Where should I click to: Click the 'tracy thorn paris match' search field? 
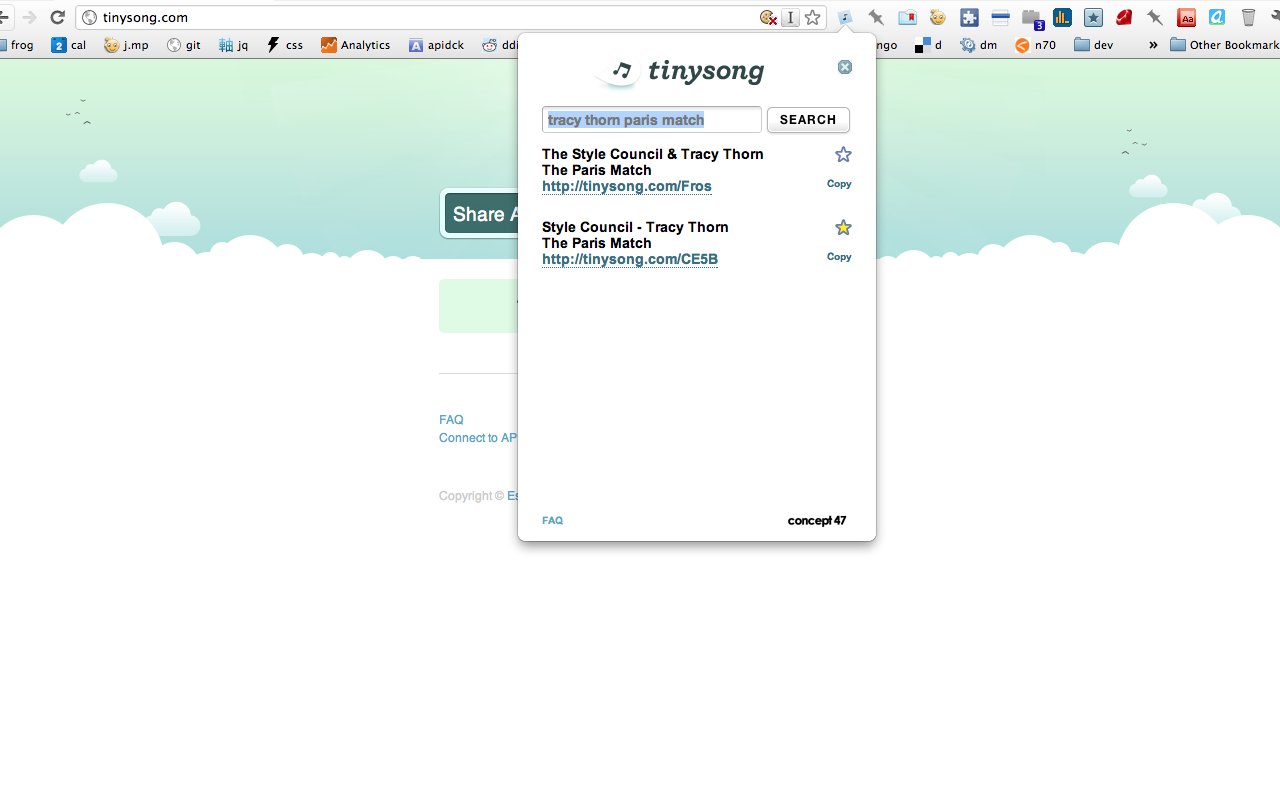[652, 120]
